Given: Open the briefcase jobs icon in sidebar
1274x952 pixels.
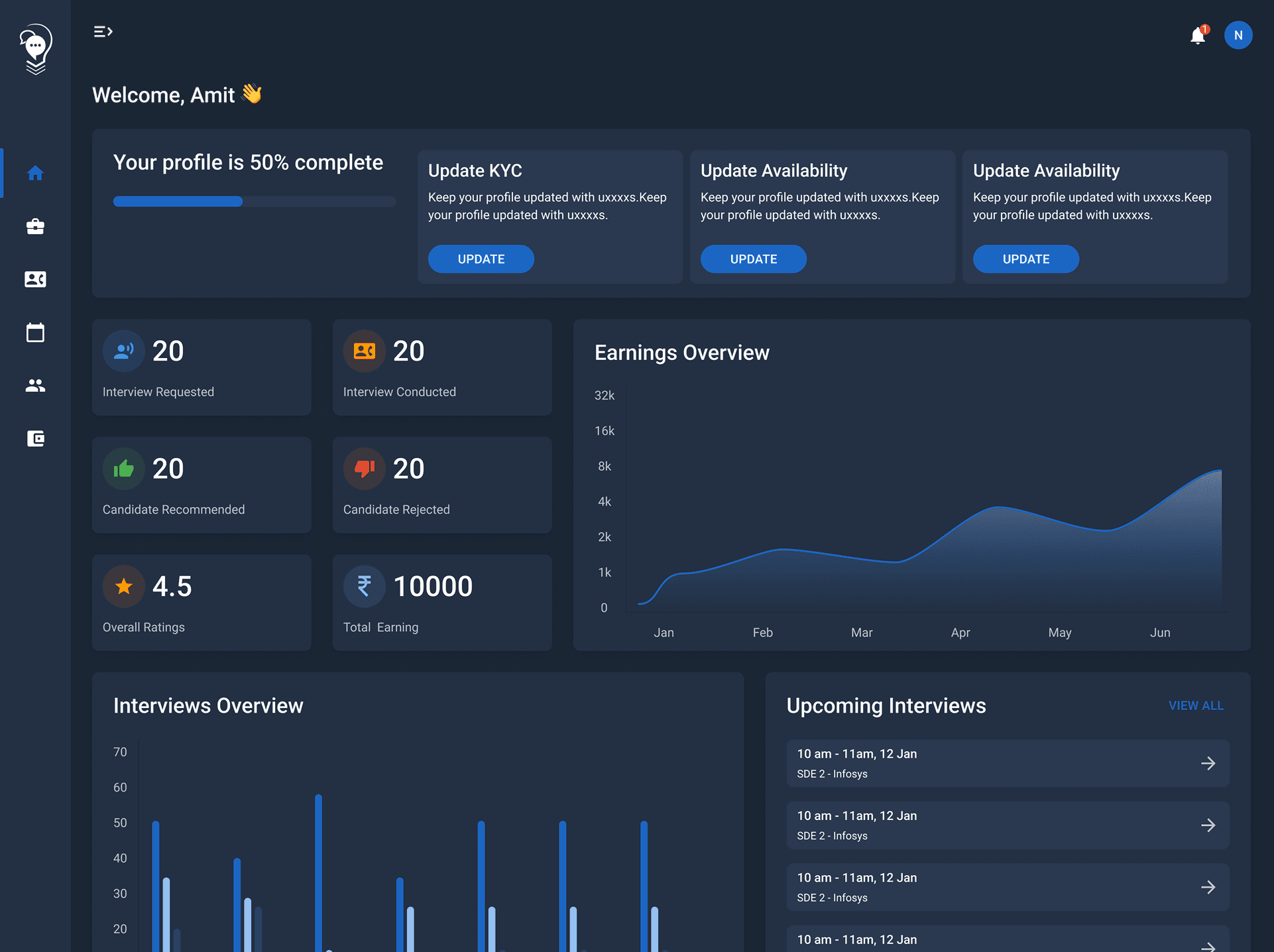Looking at the screenshot, I should [35, 227].
